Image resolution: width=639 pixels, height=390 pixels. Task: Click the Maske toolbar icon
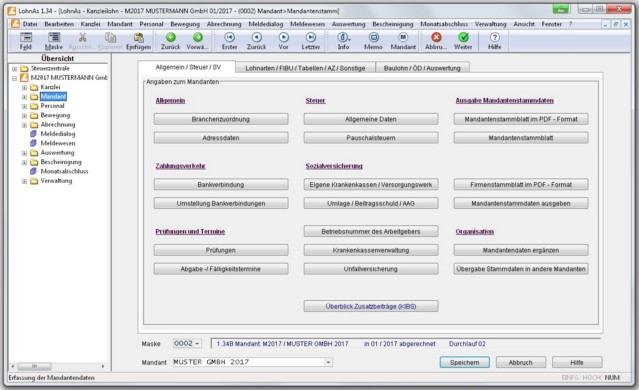[x=54, y=38]
